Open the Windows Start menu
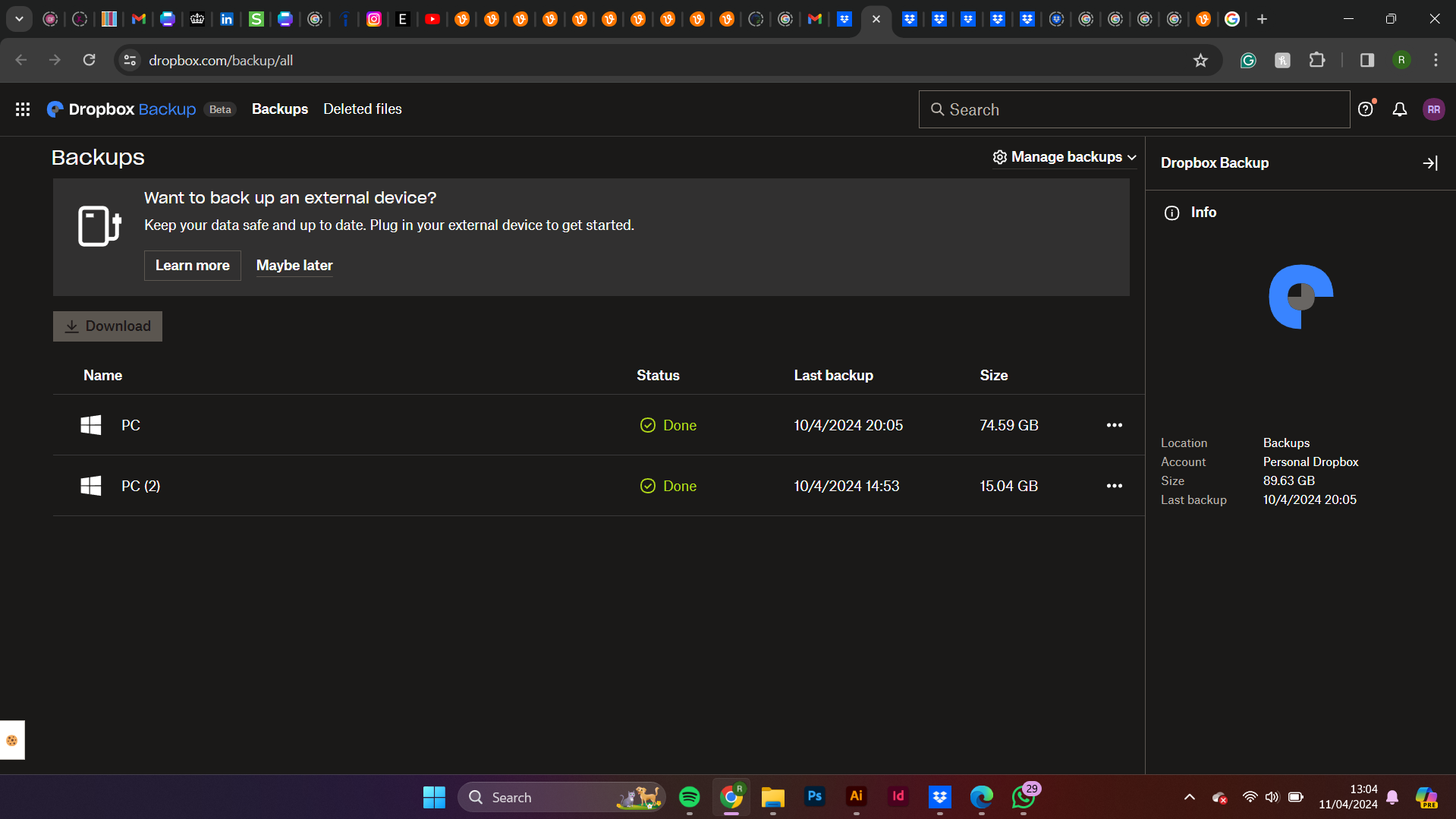The width and height of the screenshot is (1456, 819). tap(434, 797)
